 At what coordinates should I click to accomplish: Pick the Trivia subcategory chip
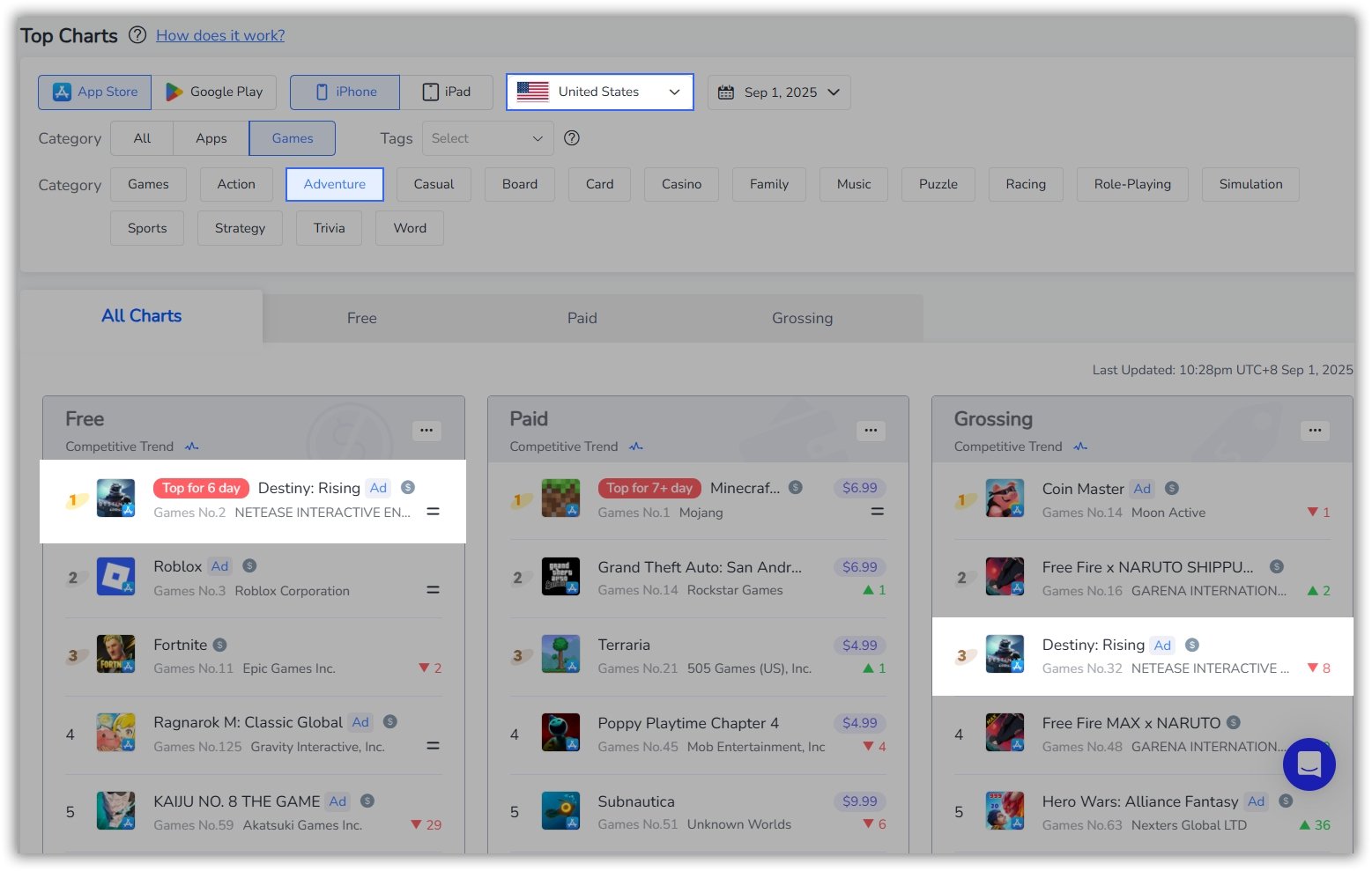click(x=329, y=228)
